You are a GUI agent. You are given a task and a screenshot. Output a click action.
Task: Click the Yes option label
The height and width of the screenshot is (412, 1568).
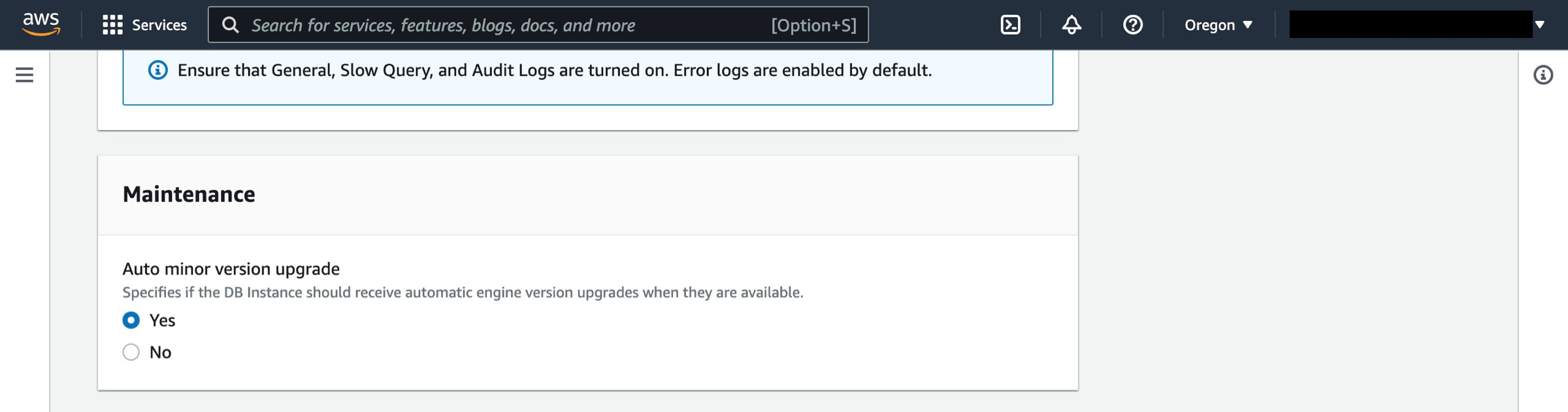coord(162,320)
